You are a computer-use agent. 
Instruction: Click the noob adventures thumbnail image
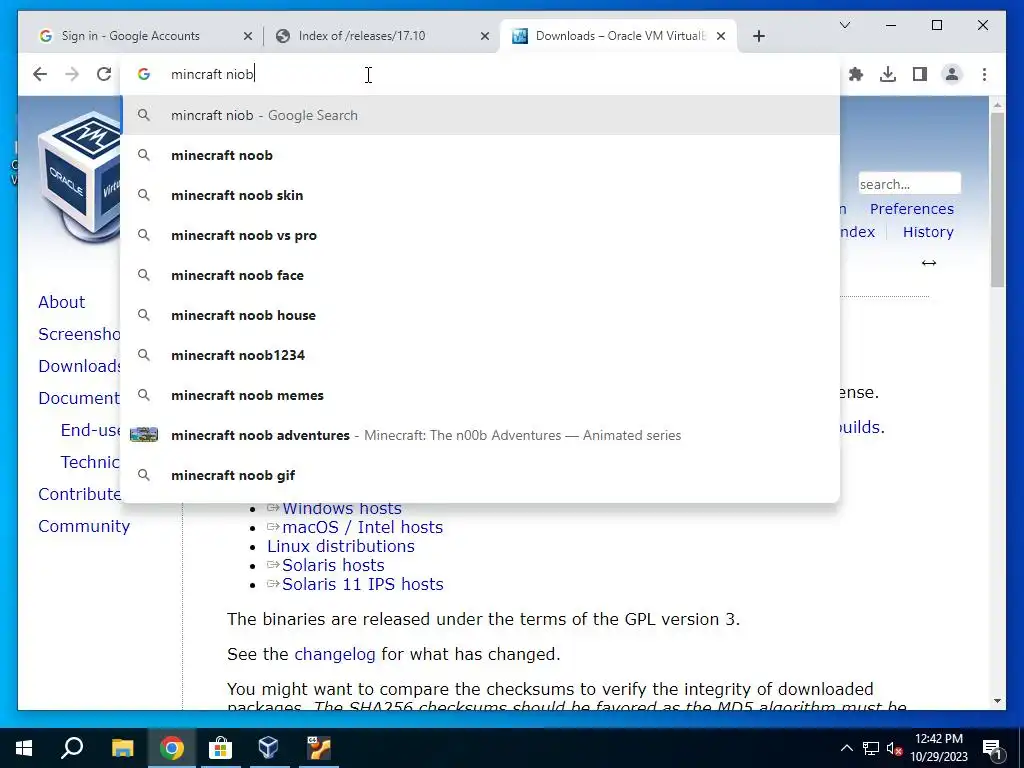pyautogui.click(x=144, y=435)
